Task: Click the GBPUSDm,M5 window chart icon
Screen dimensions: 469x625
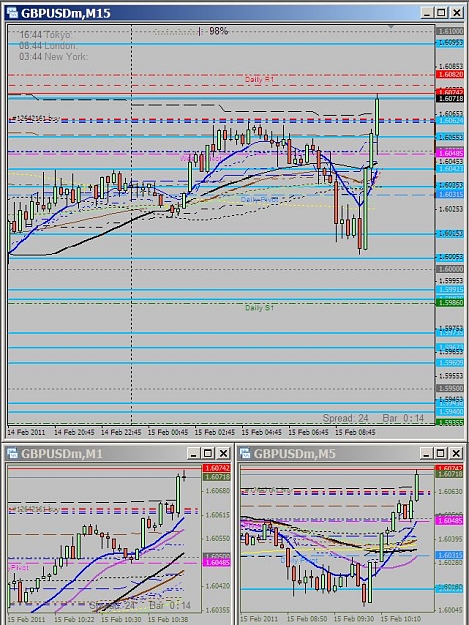Action: tap(245, 453)
